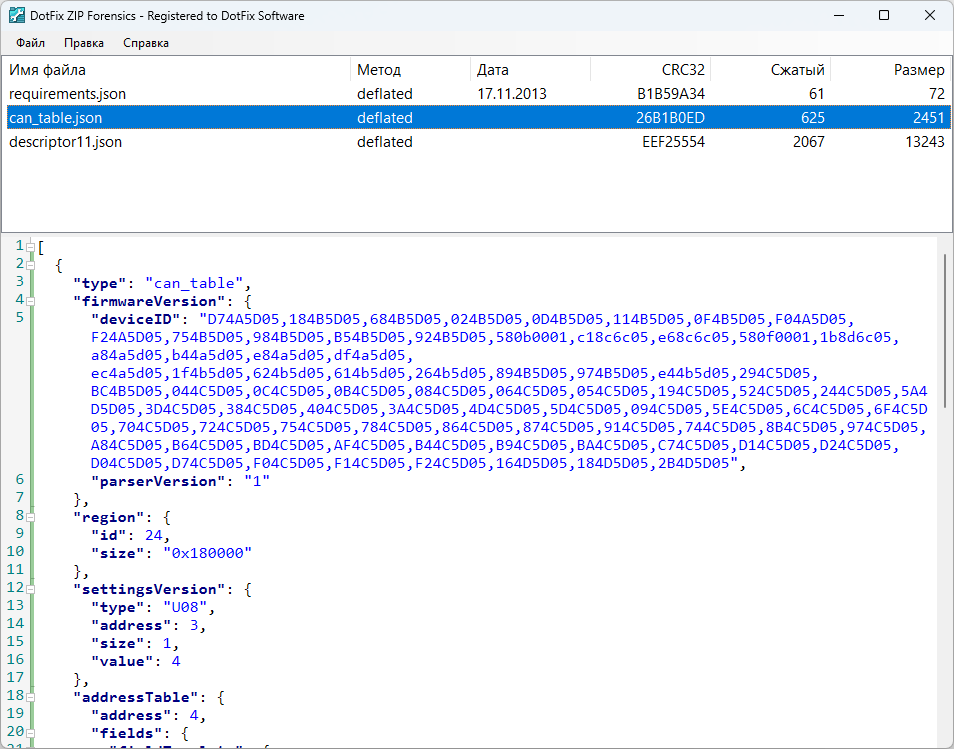Click the region id value 24

pyautogui.click(x=153, y=535)
